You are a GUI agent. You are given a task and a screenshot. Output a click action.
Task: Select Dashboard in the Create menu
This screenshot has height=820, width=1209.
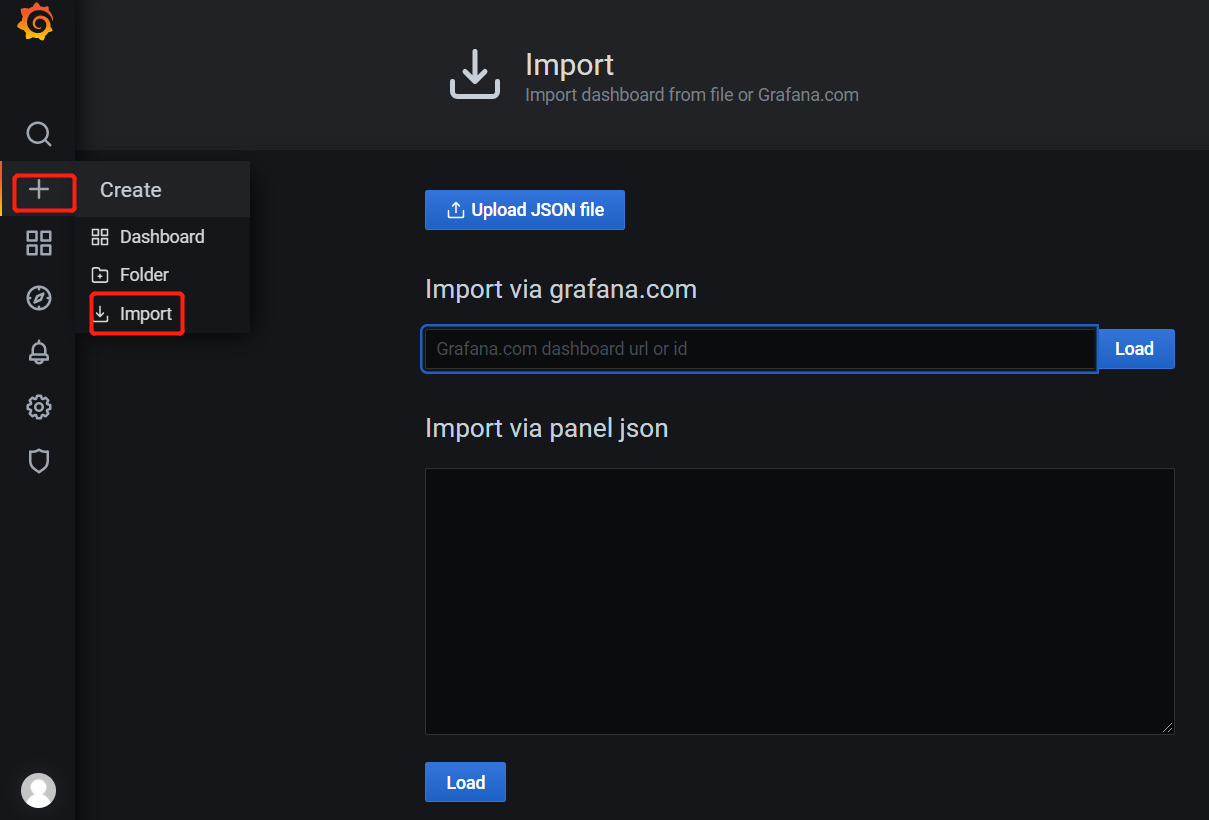(x=162, y=237)
